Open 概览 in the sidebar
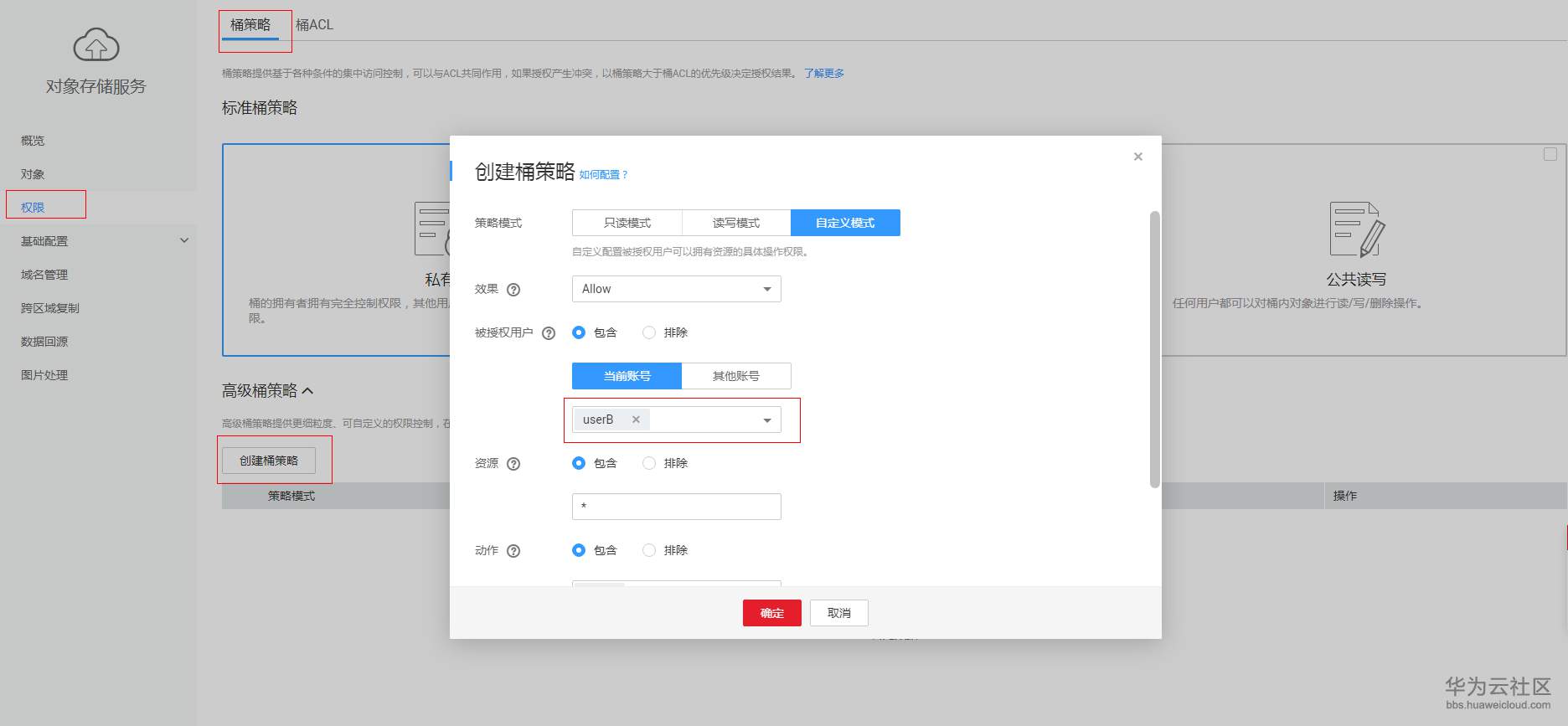Viewport: 1568px width, 726px height. (33, 141)
